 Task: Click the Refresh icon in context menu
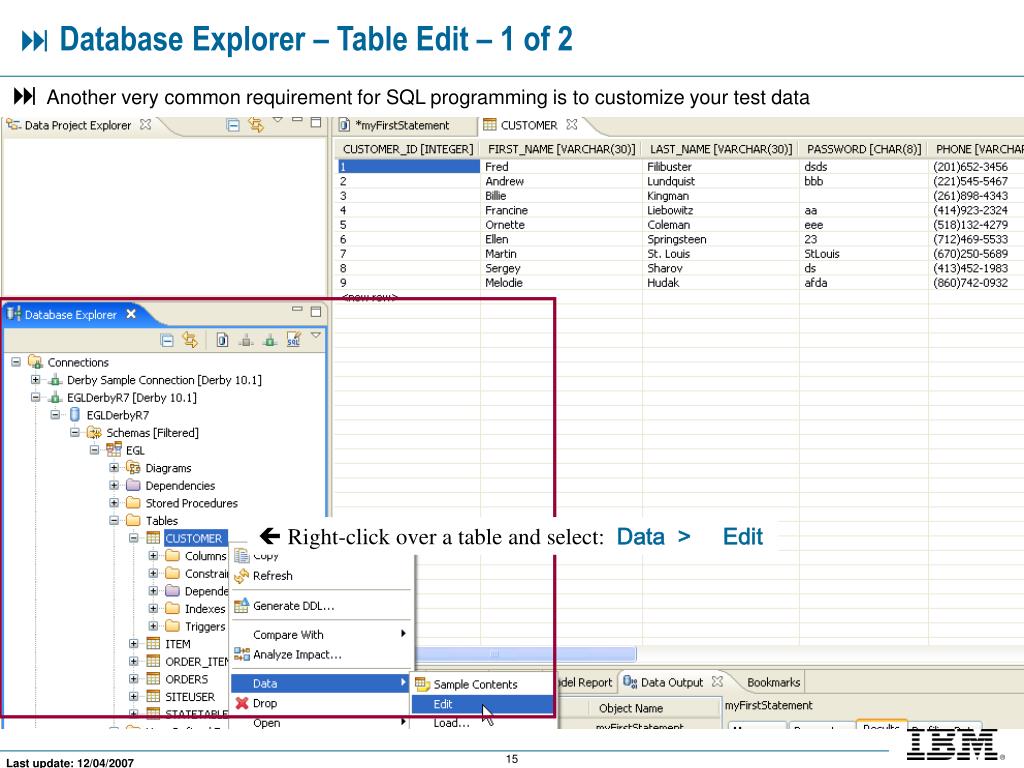(x=242, y=575)
